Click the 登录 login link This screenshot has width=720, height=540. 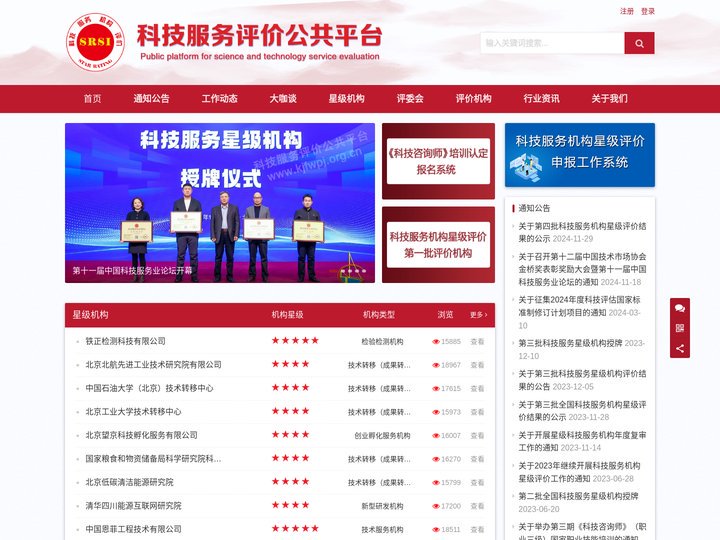pyautogui.click(x=648, y=11)
